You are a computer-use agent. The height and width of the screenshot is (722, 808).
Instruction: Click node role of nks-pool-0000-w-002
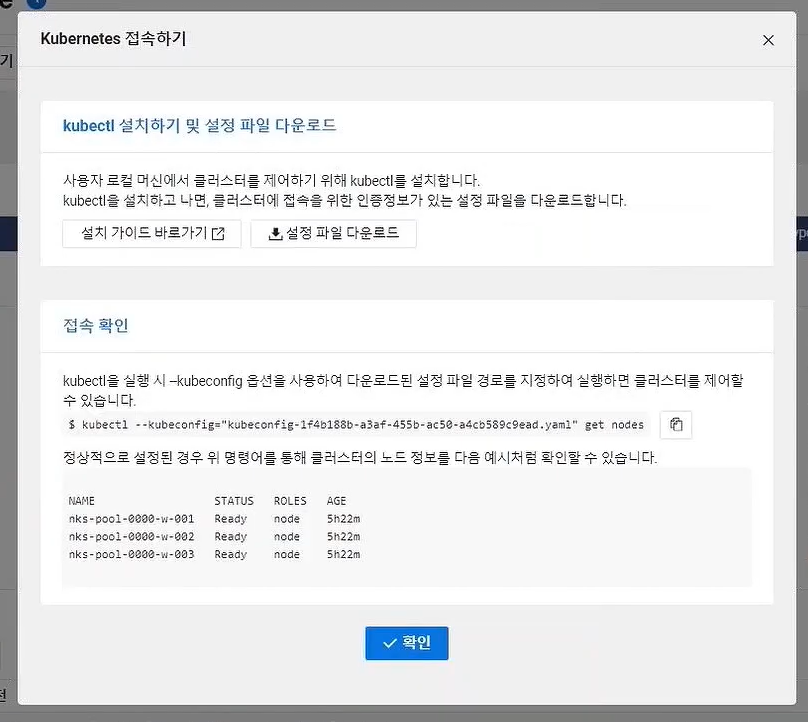pos(287,536)
